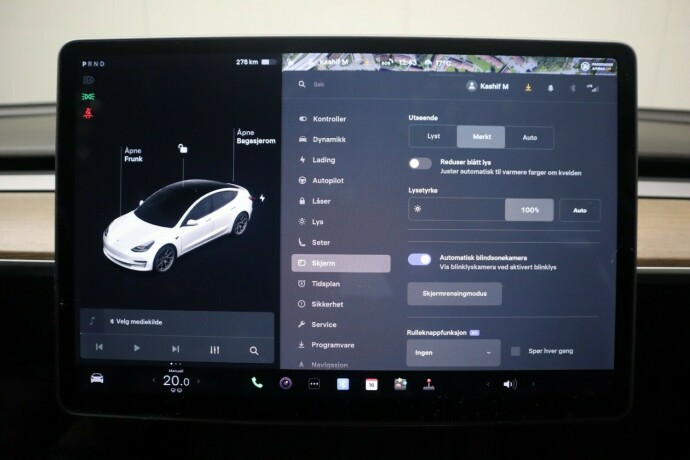Open the calendar app icon
The image size is (690, 460).
[371, 385]
